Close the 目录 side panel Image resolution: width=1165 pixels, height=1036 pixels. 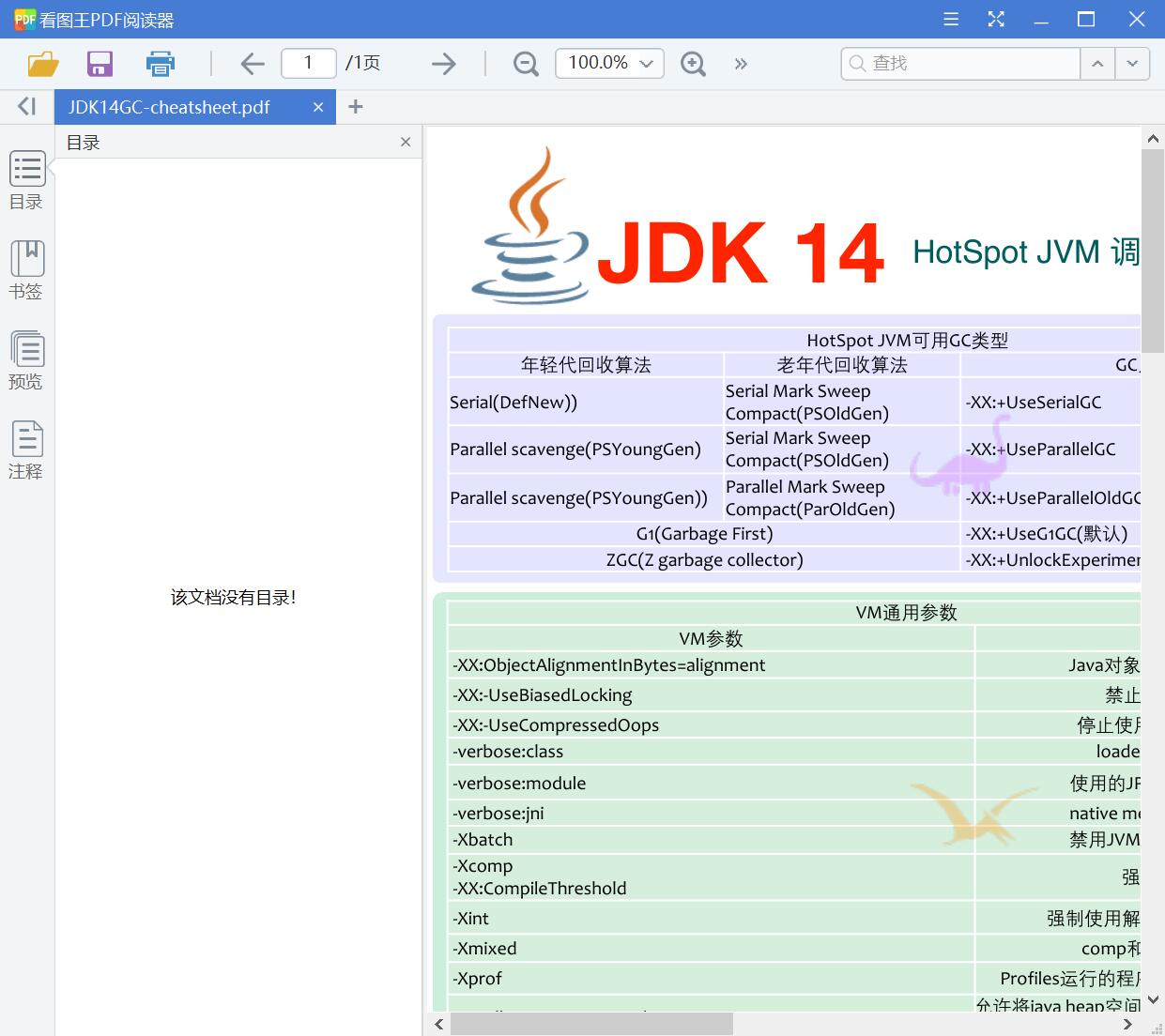coord(406,142)
